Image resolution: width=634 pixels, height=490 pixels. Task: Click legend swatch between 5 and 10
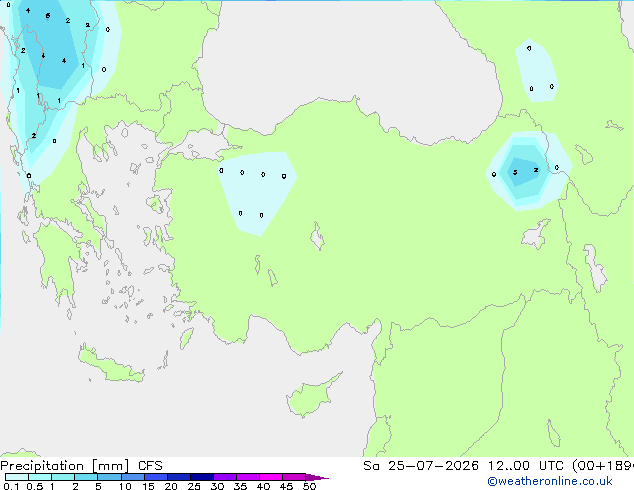point(109,477)
